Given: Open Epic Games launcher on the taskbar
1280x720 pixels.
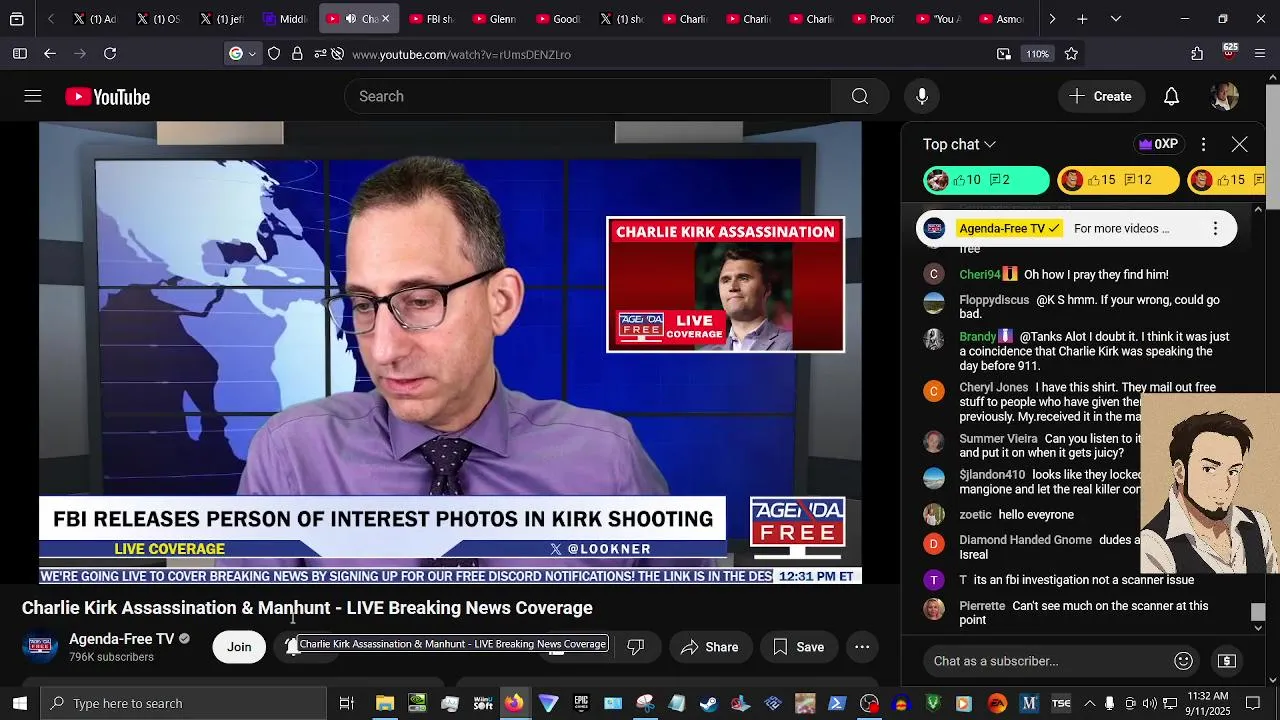Looking at the screenshot, I should pos(580,703).
